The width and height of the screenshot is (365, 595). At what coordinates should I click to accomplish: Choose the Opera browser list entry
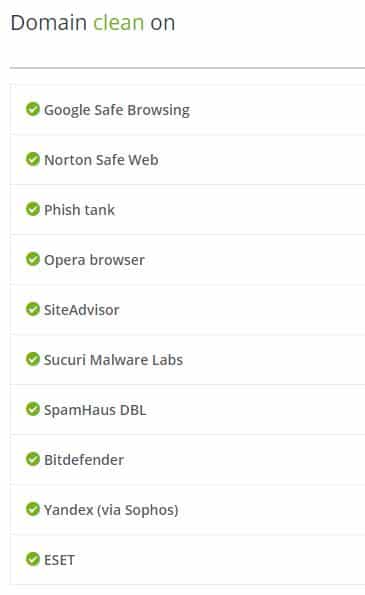click(x=187, y=260)
